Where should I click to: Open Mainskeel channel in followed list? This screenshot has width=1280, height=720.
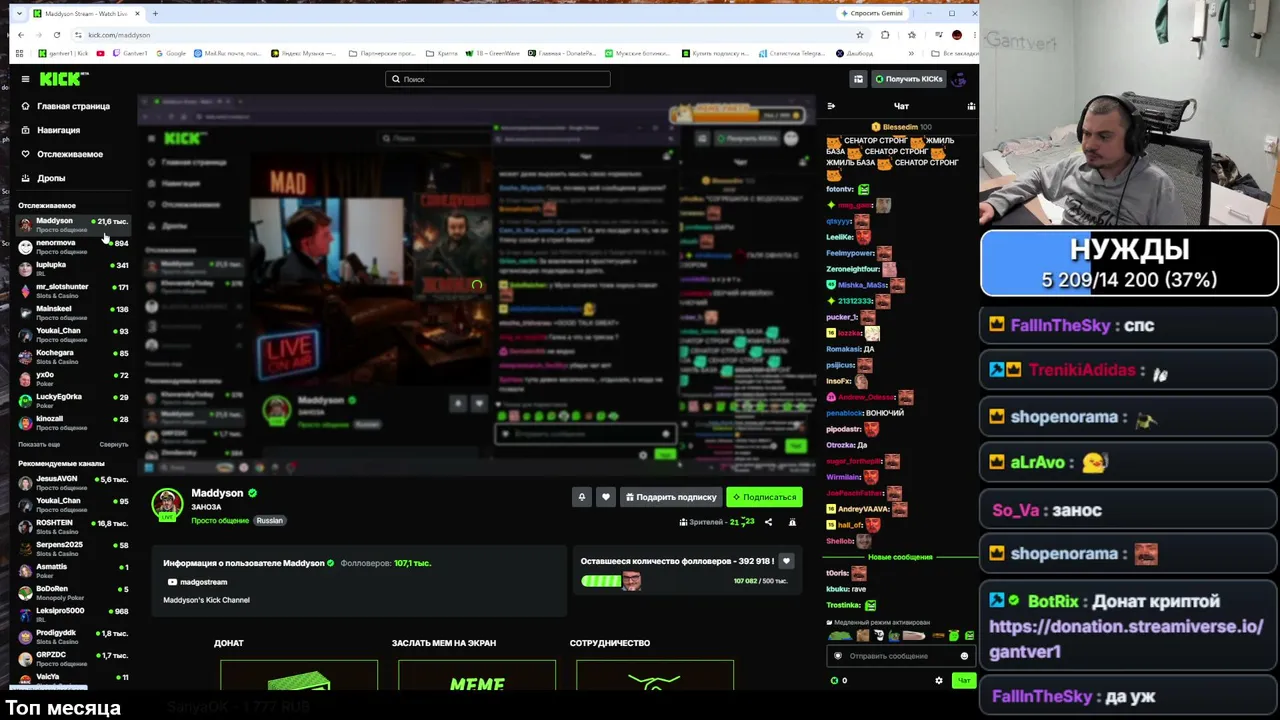coord(73,313)
